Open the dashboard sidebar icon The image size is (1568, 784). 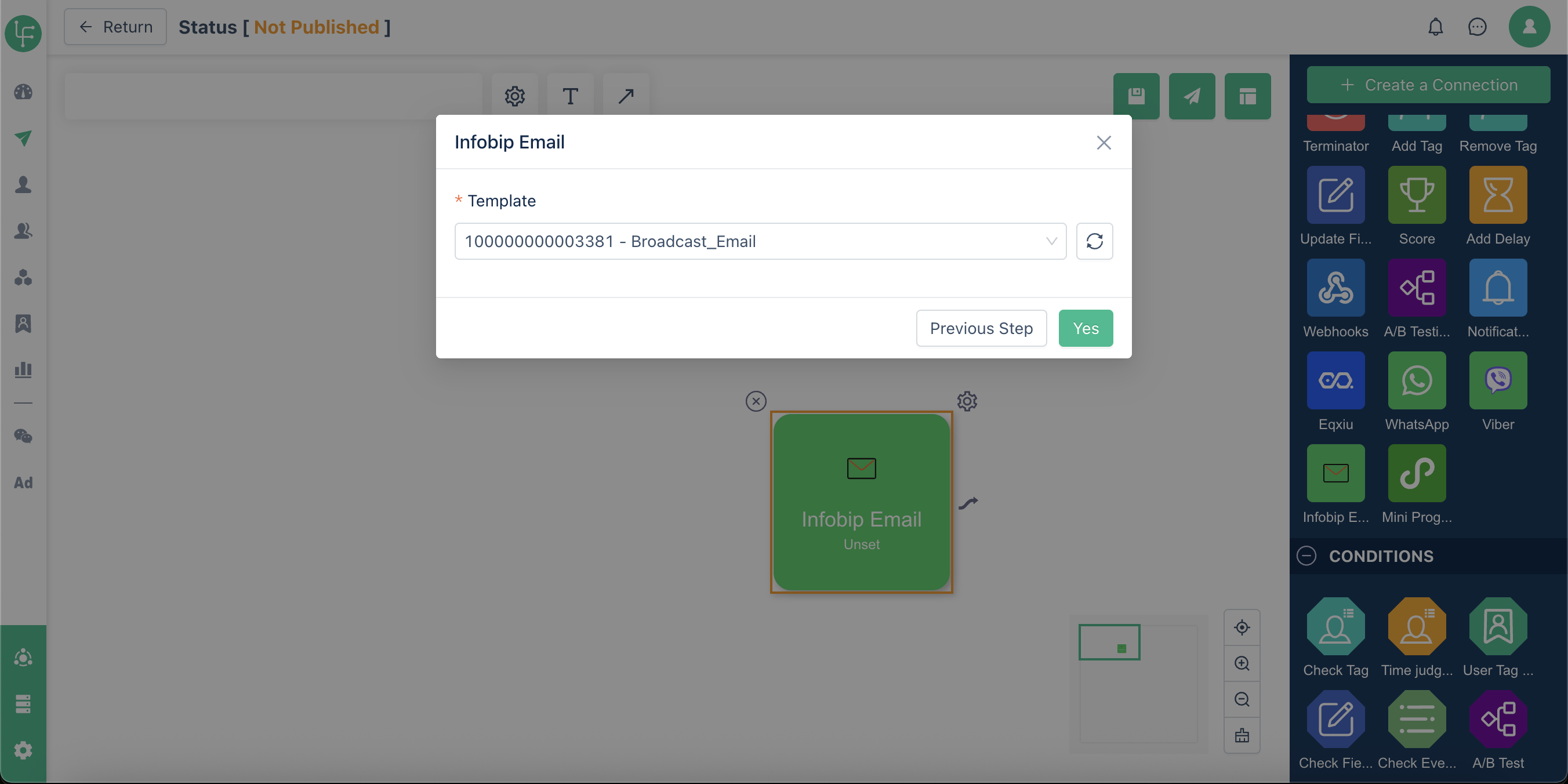point(23,92)
